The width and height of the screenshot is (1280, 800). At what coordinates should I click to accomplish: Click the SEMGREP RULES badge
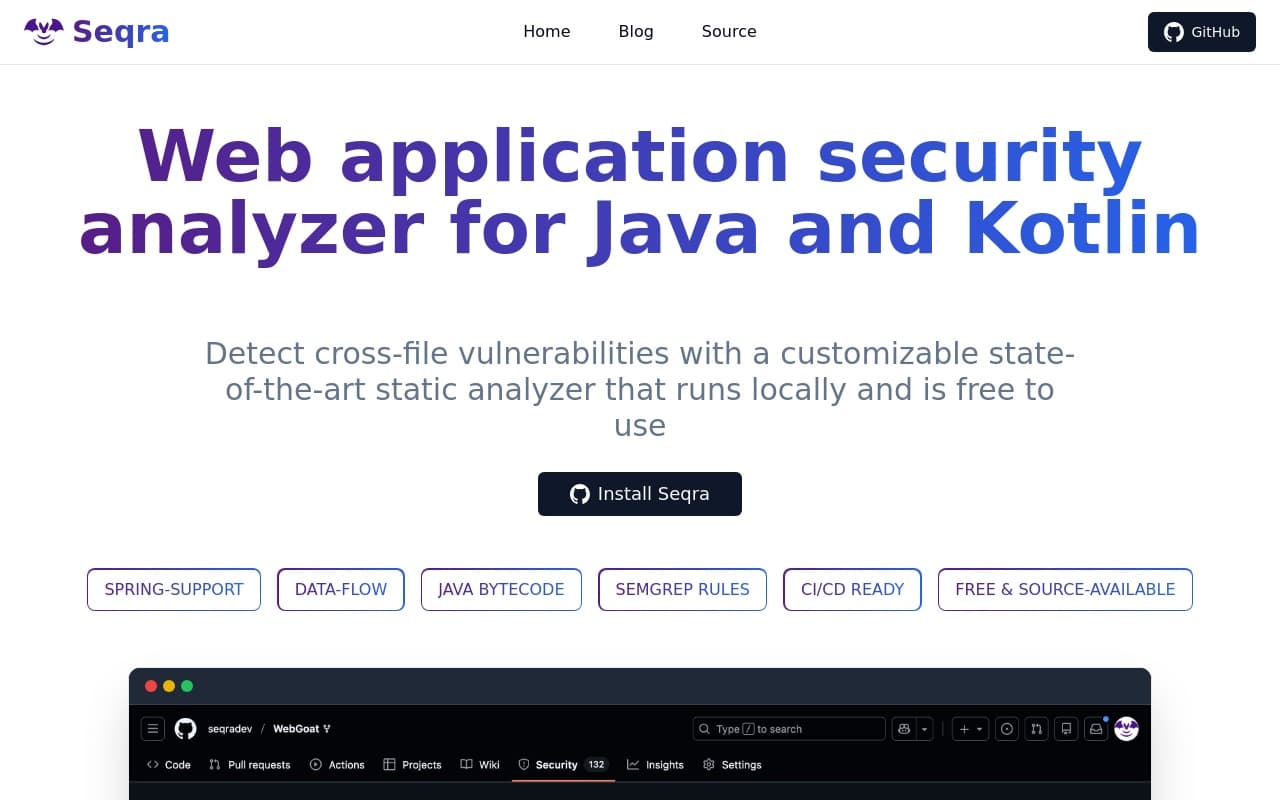click(x=682, y=589)
